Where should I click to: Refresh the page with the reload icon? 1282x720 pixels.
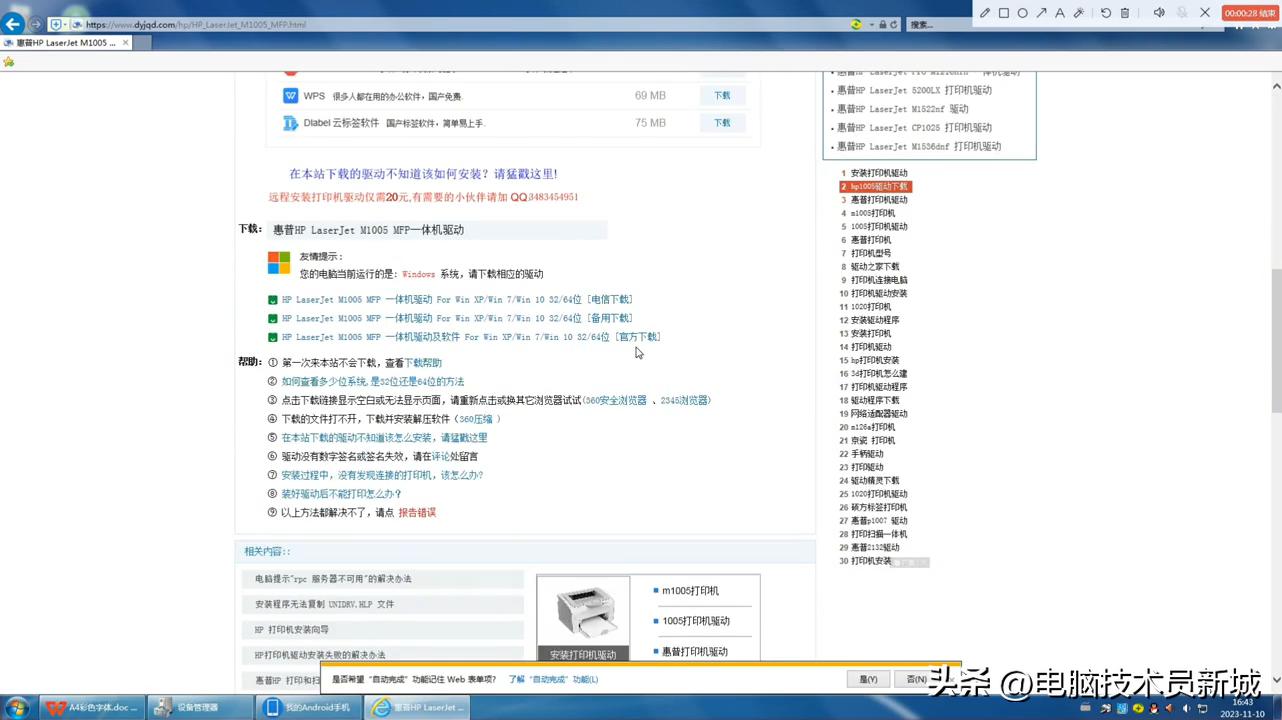pyautogui.click(x=893, y=25)
